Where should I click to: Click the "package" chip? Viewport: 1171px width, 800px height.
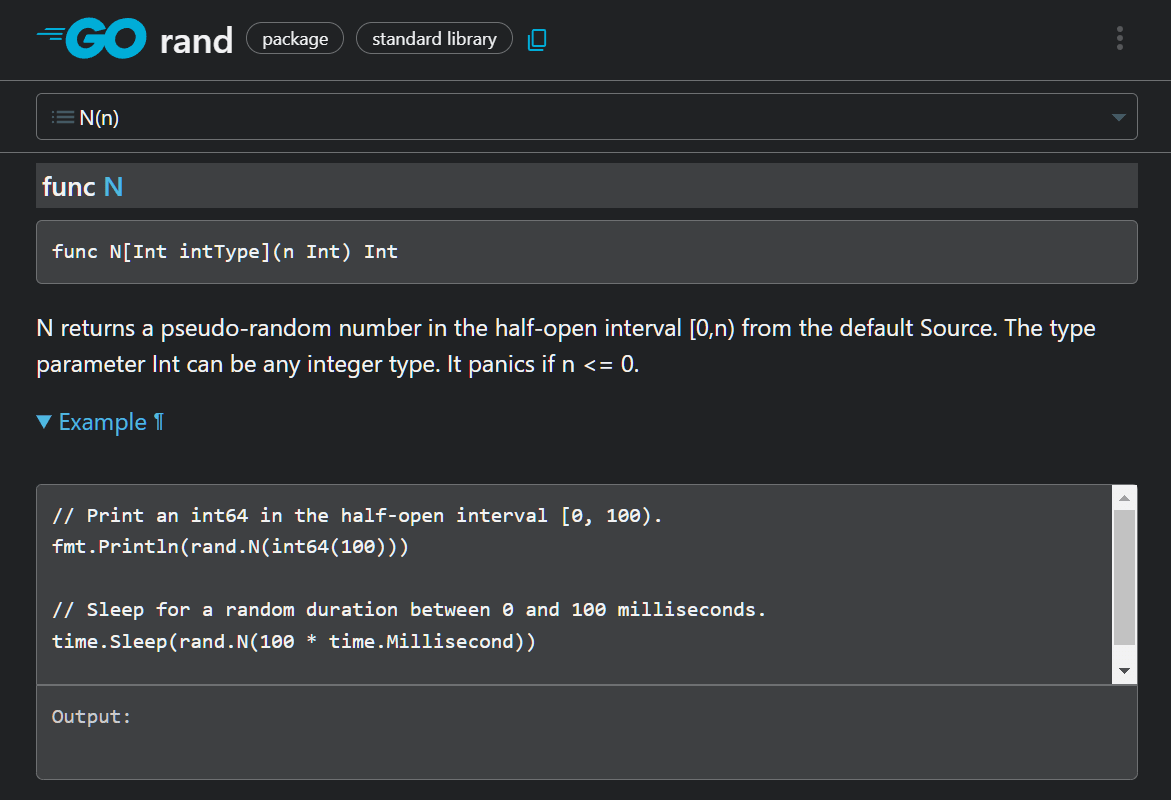pos(295,39)
